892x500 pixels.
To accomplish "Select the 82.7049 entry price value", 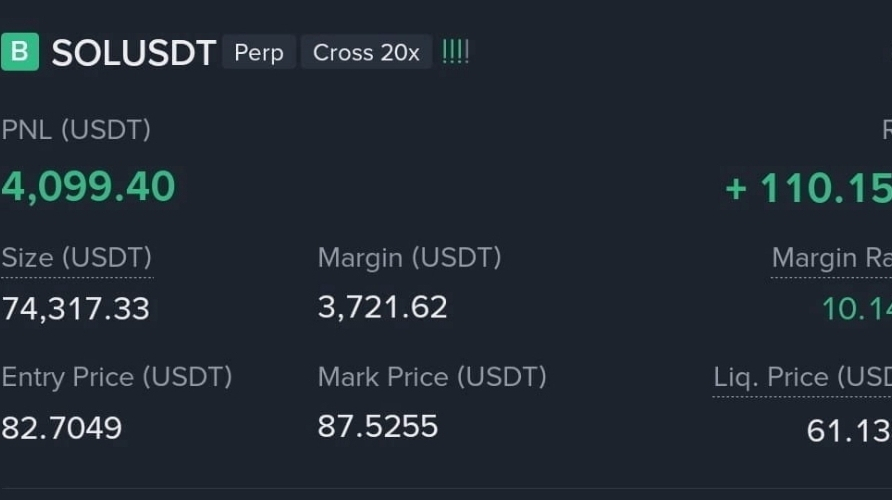I will pyautogui.click(x=61, y=428).
